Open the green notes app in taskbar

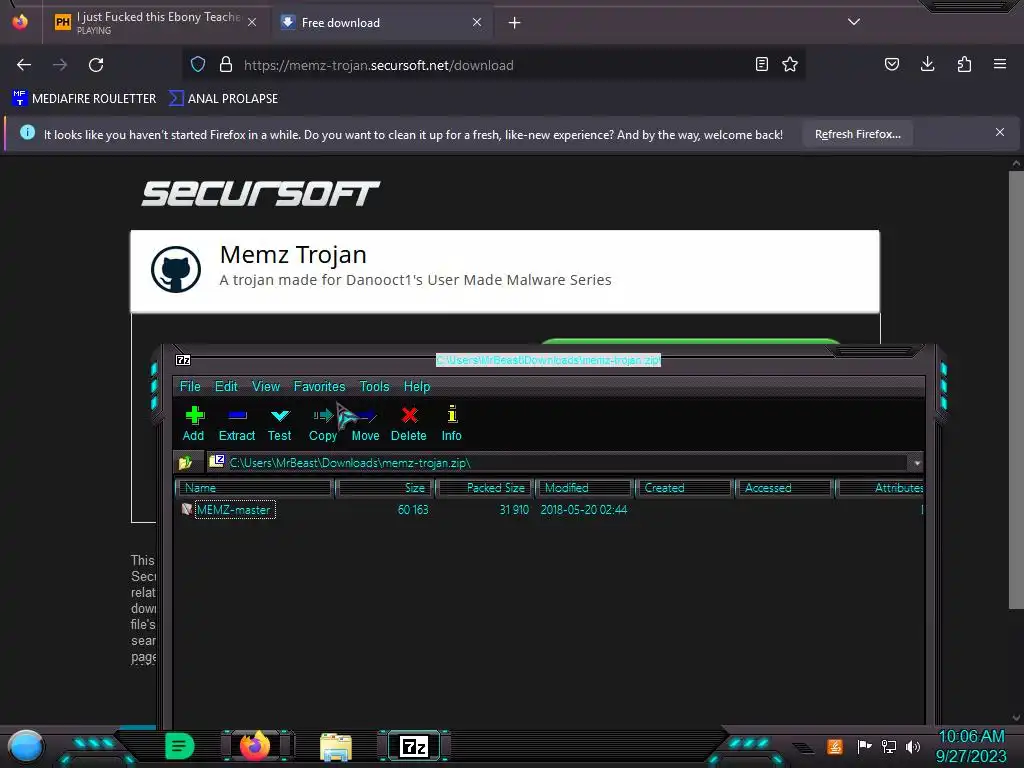click(x=180, y=746)
